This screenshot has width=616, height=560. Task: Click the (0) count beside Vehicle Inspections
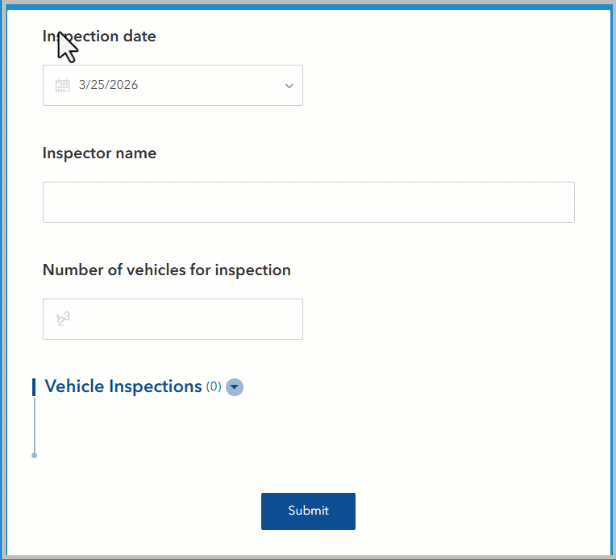214,387
